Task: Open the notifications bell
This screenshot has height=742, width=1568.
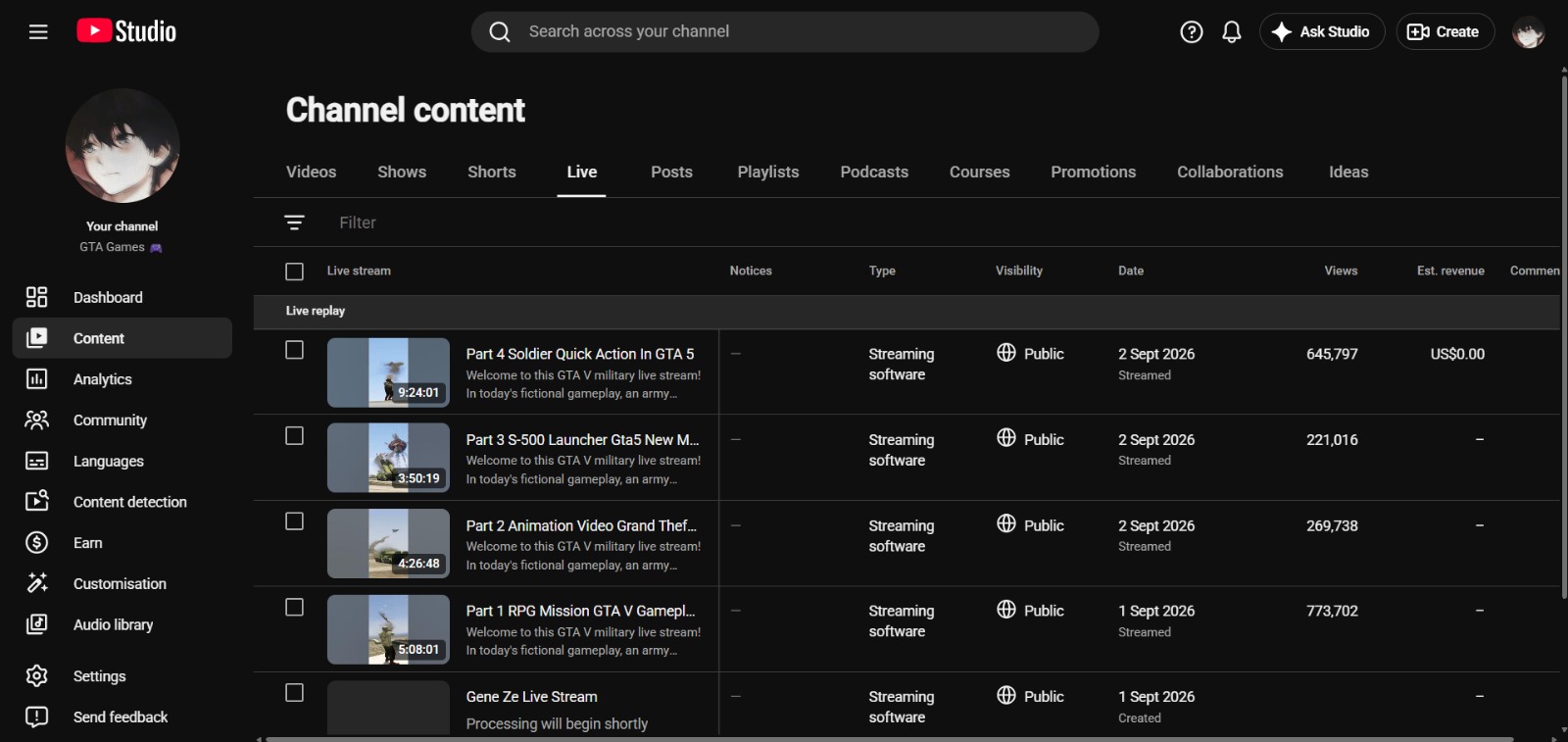Action: click(1232, 32)
